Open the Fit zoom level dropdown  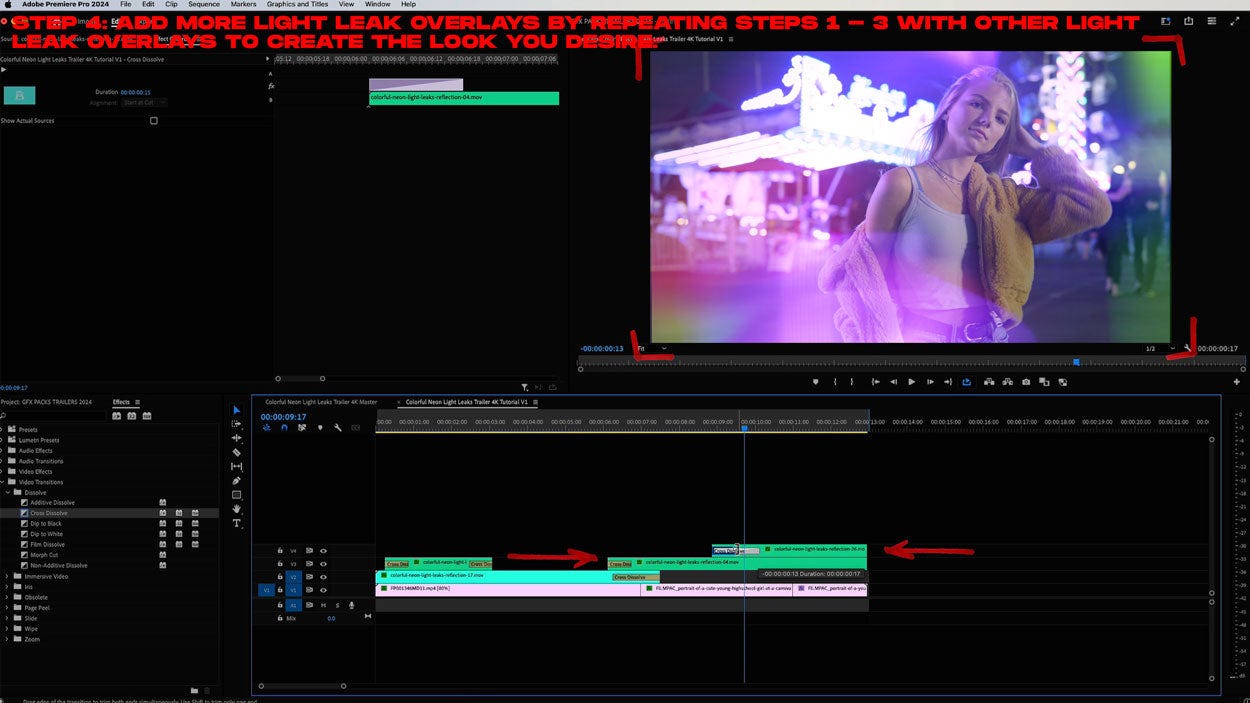pos(653,349)
